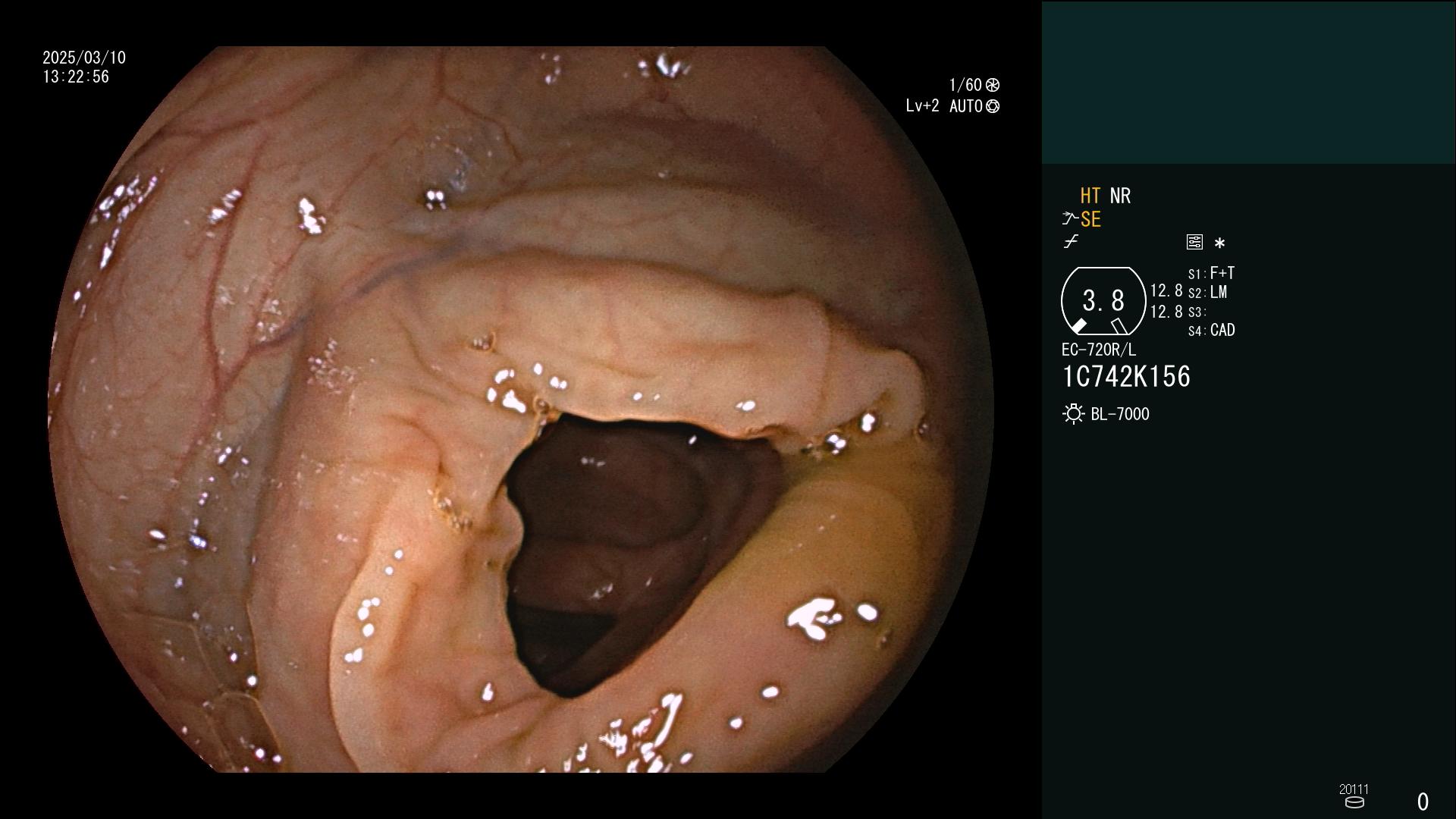Screen dimensions: 1456x819
Task: Click the endoscopic live image view
Action: [x=521, y=409]
